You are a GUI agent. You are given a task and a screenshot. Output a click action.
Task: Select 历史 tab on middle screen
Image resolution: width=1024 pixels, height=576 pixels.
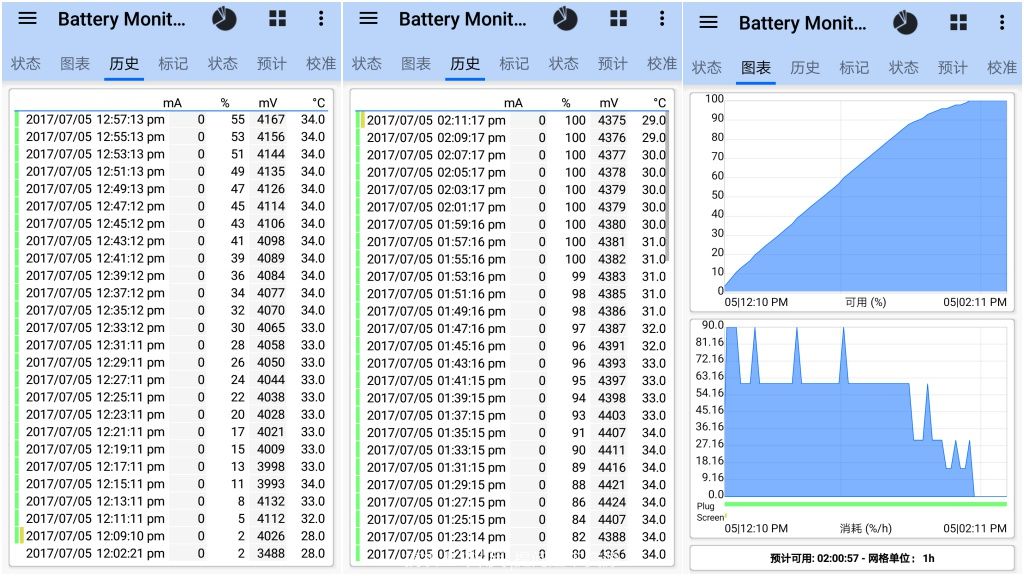pyautogui.click(x=465, y=63)
